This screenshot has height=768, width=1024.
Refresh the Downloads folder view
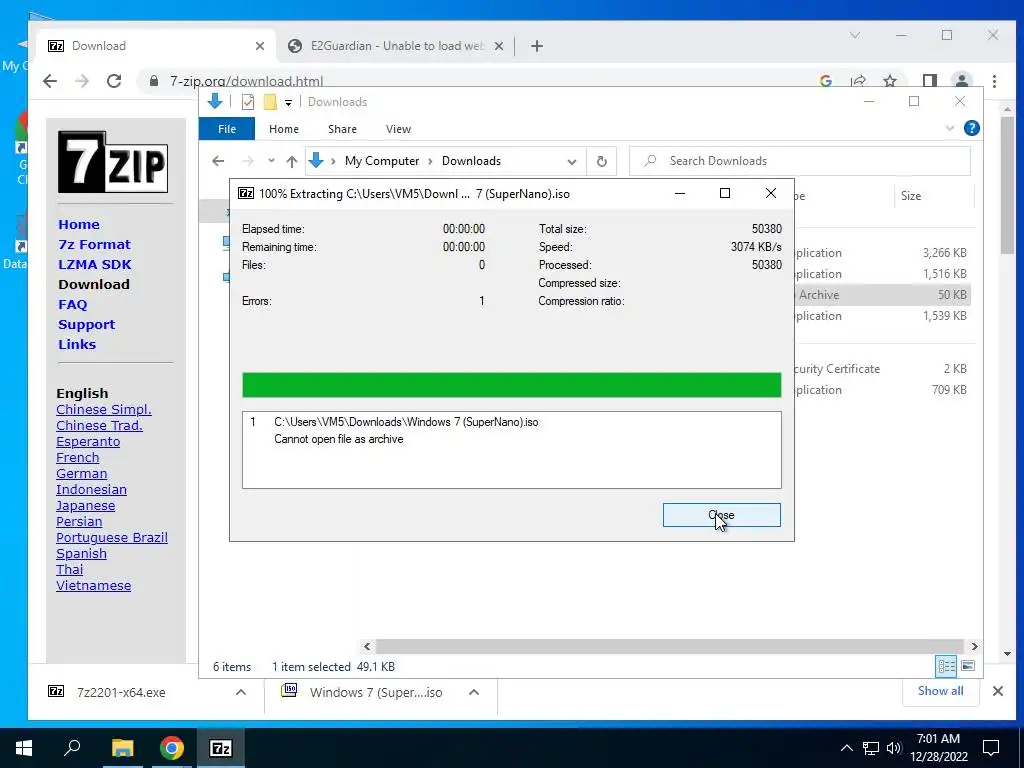601,161
